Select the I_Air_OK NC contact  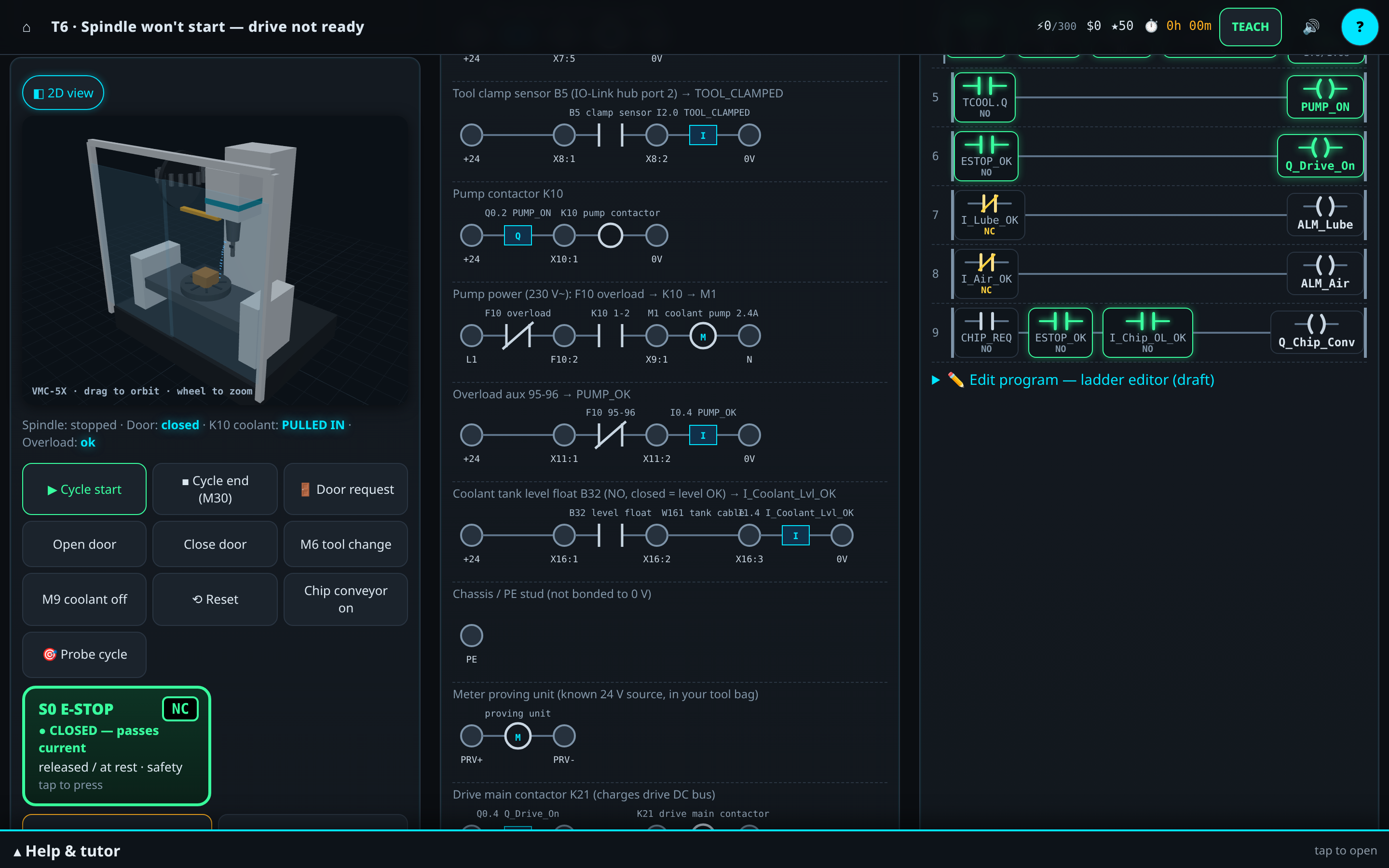point(986,274)
